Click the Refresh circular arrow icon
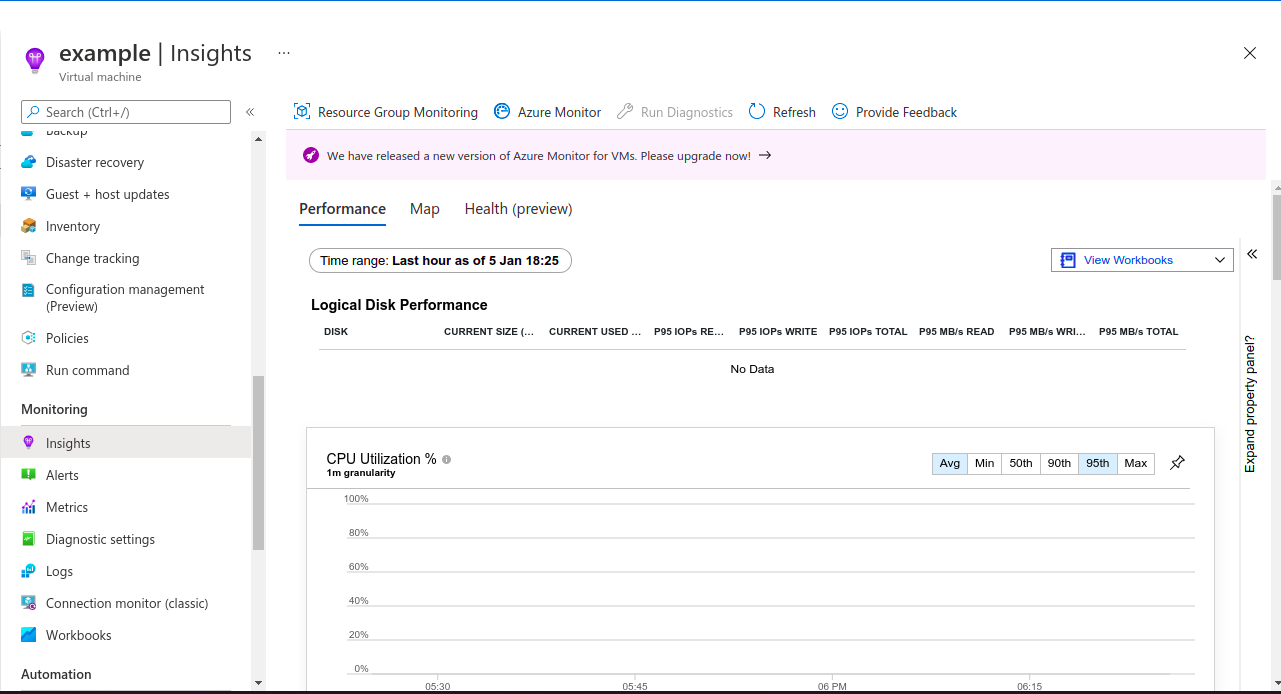This screenshot has width=1281, height=694. [757, 112]
